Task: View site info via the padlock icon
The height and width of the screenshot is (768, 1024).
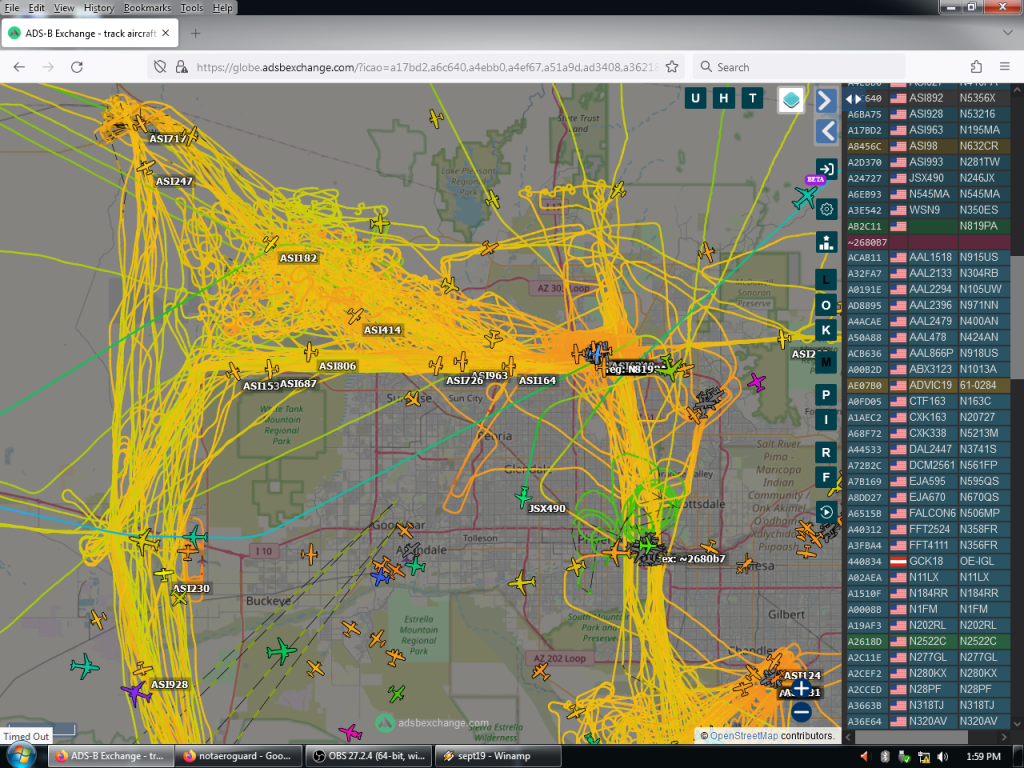Action: [x=182, y=67]
